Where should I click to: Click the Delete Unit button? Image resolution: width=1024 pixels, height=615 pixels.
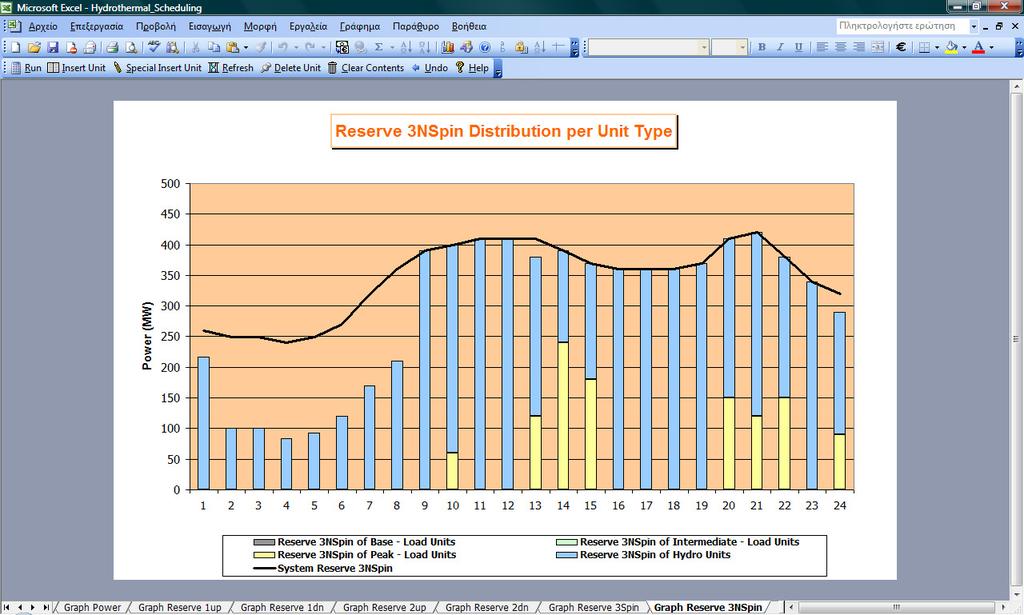point(291,68)
